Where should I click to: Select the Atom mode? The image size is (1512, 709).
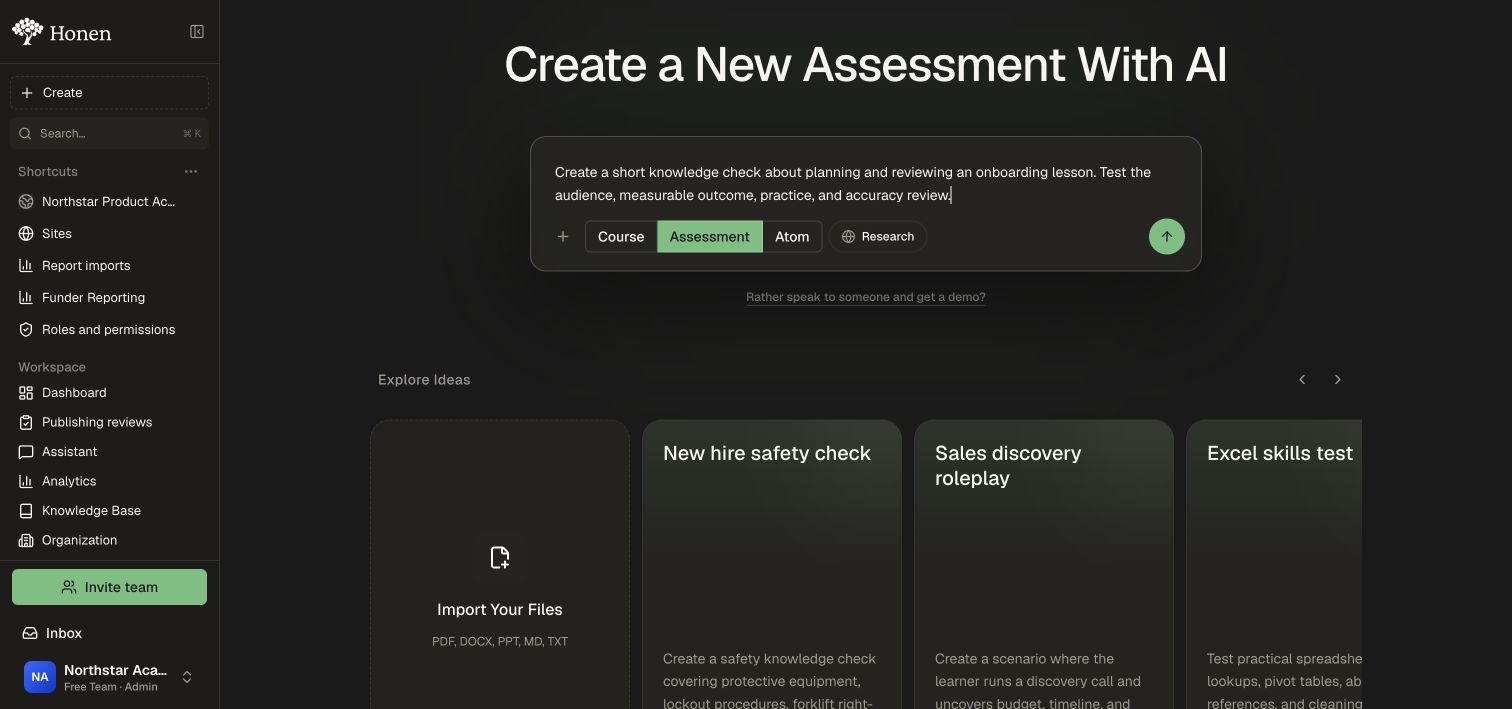792,237
